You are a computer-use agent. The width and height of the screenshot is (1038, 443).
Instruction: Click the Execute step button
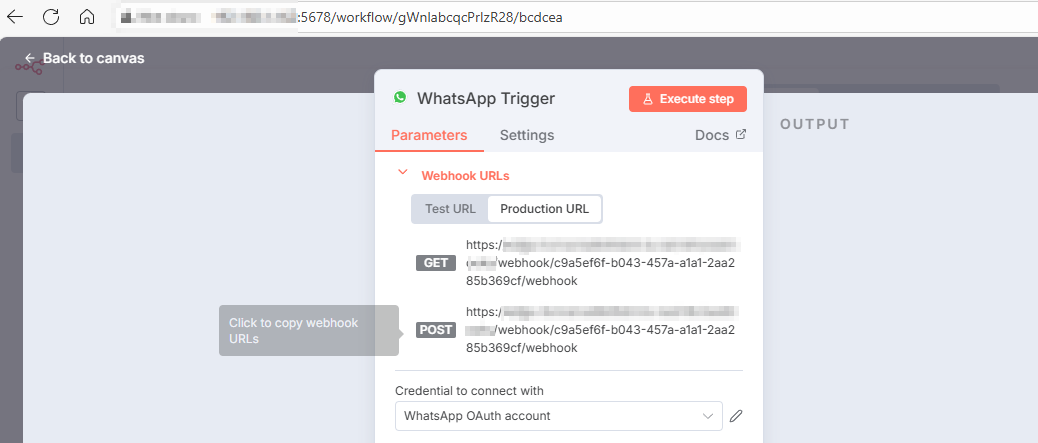(687, 99)
